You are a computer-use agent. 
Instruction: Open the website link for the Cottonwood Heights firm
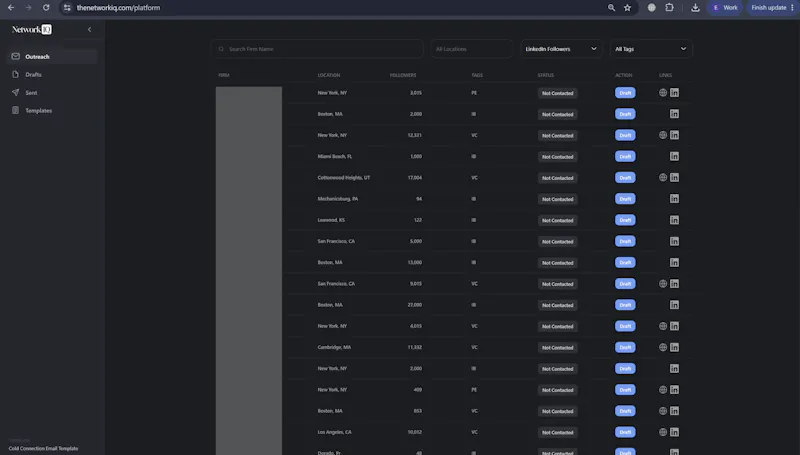(663, 178)
